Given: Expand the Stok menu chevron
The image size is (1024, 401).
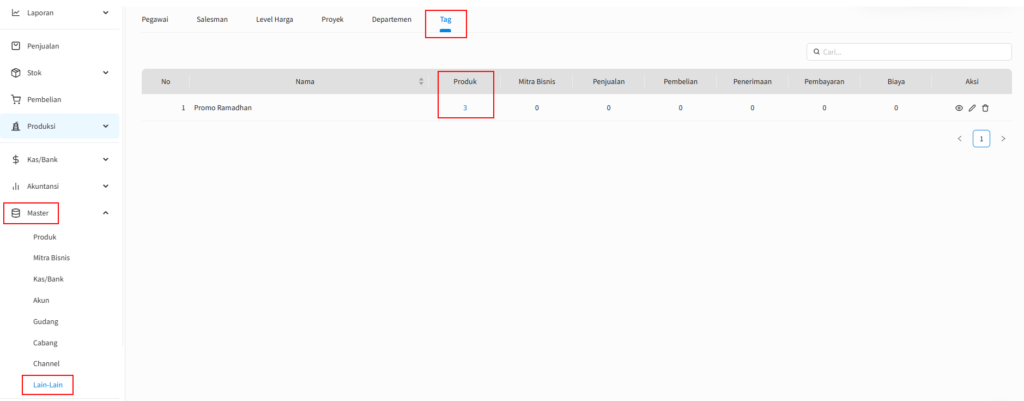Looking at the screenshot, I should [x=106, y=72].
